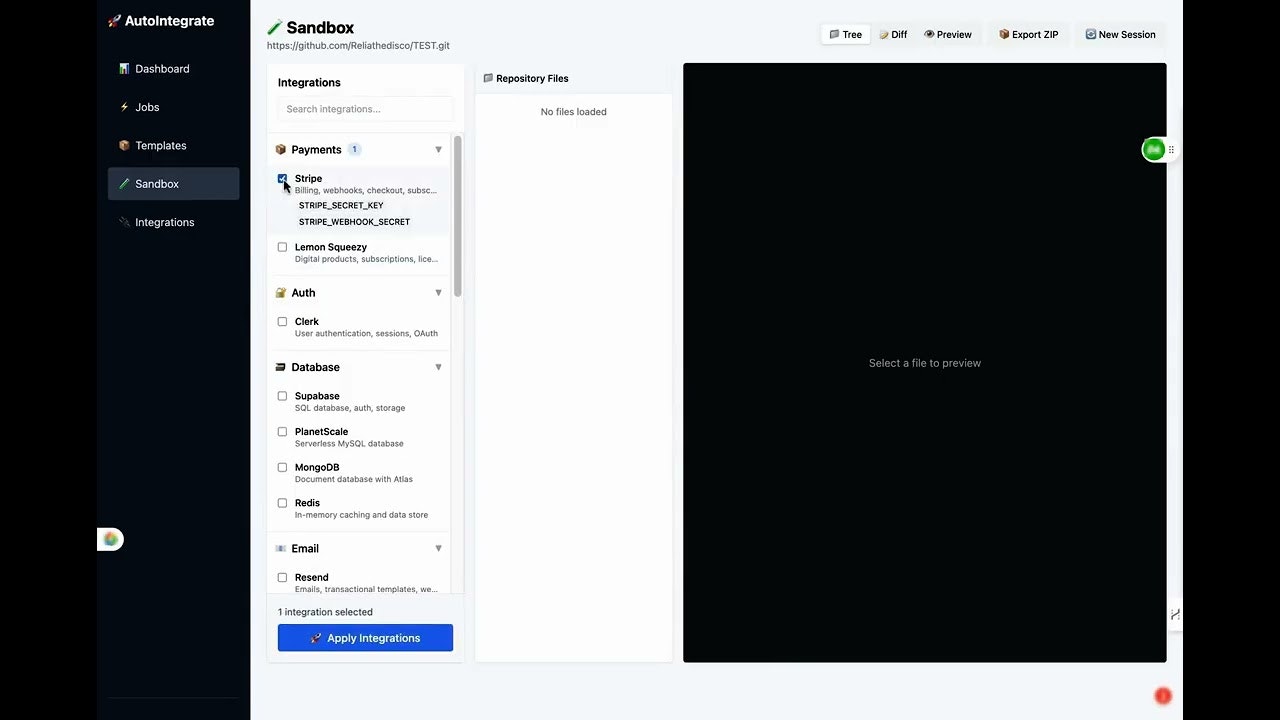Click the pencil icon next to Sandbox title
The width and height of the screenshot is (1280, 720).
274,27
